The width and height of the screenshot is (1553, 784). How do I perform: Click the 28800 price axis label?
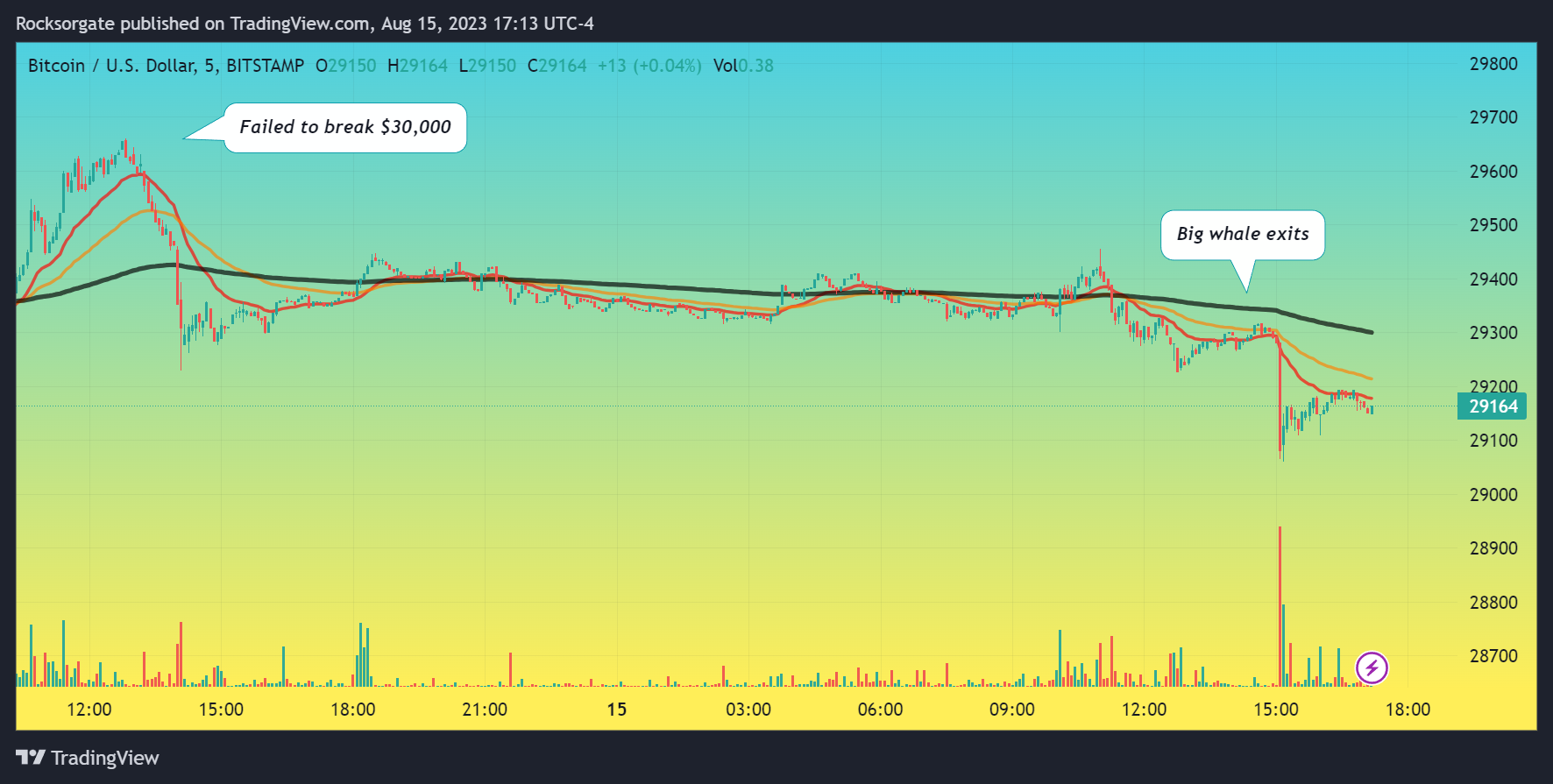click(x=1493, y=603)
